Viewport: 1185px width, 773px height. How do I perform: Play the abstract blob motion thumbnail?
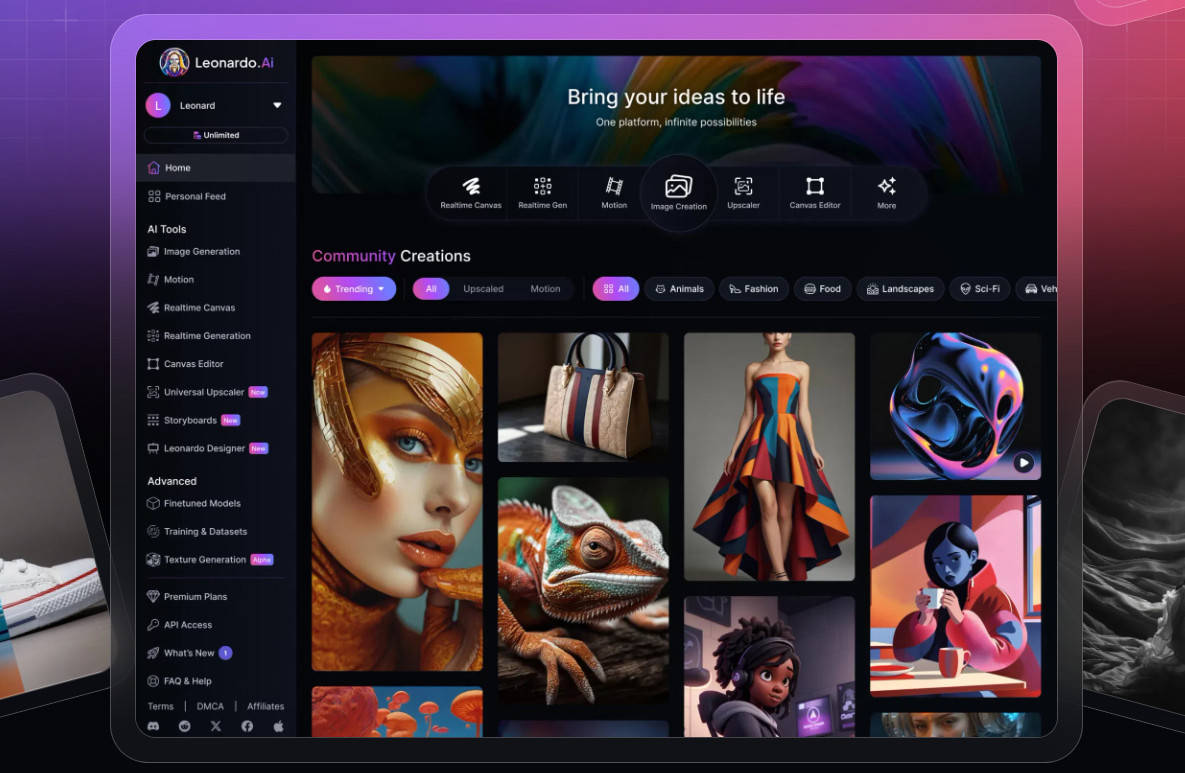click(x=1023, y=462)
